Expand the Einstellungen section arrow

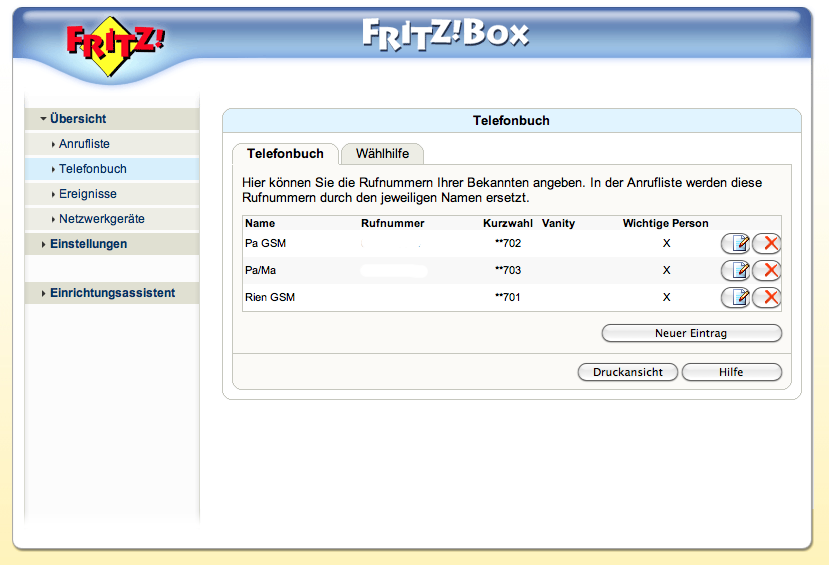coord(43,244)
